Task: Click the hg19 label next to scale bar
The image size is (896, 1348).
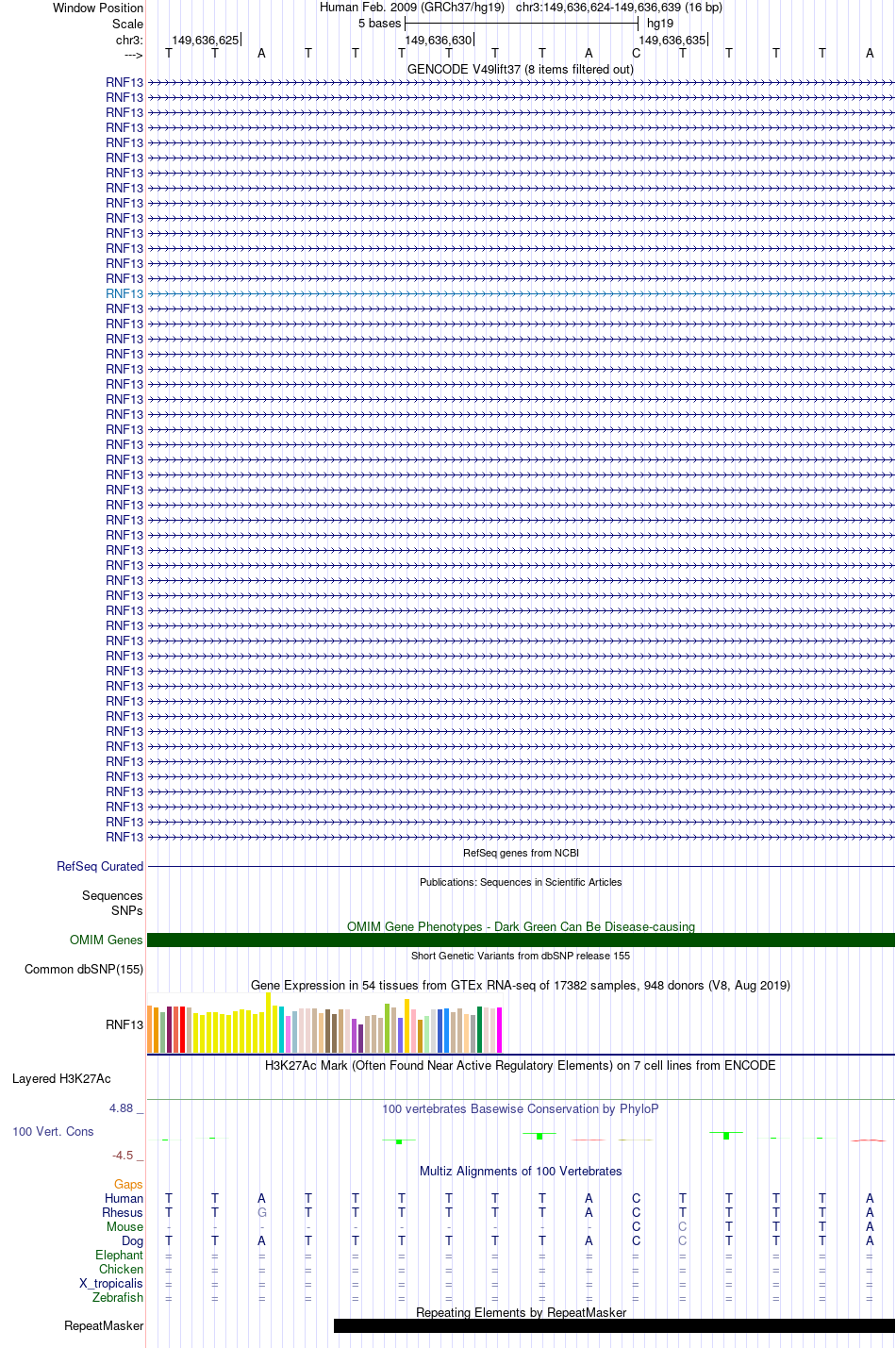Action: 660,24
